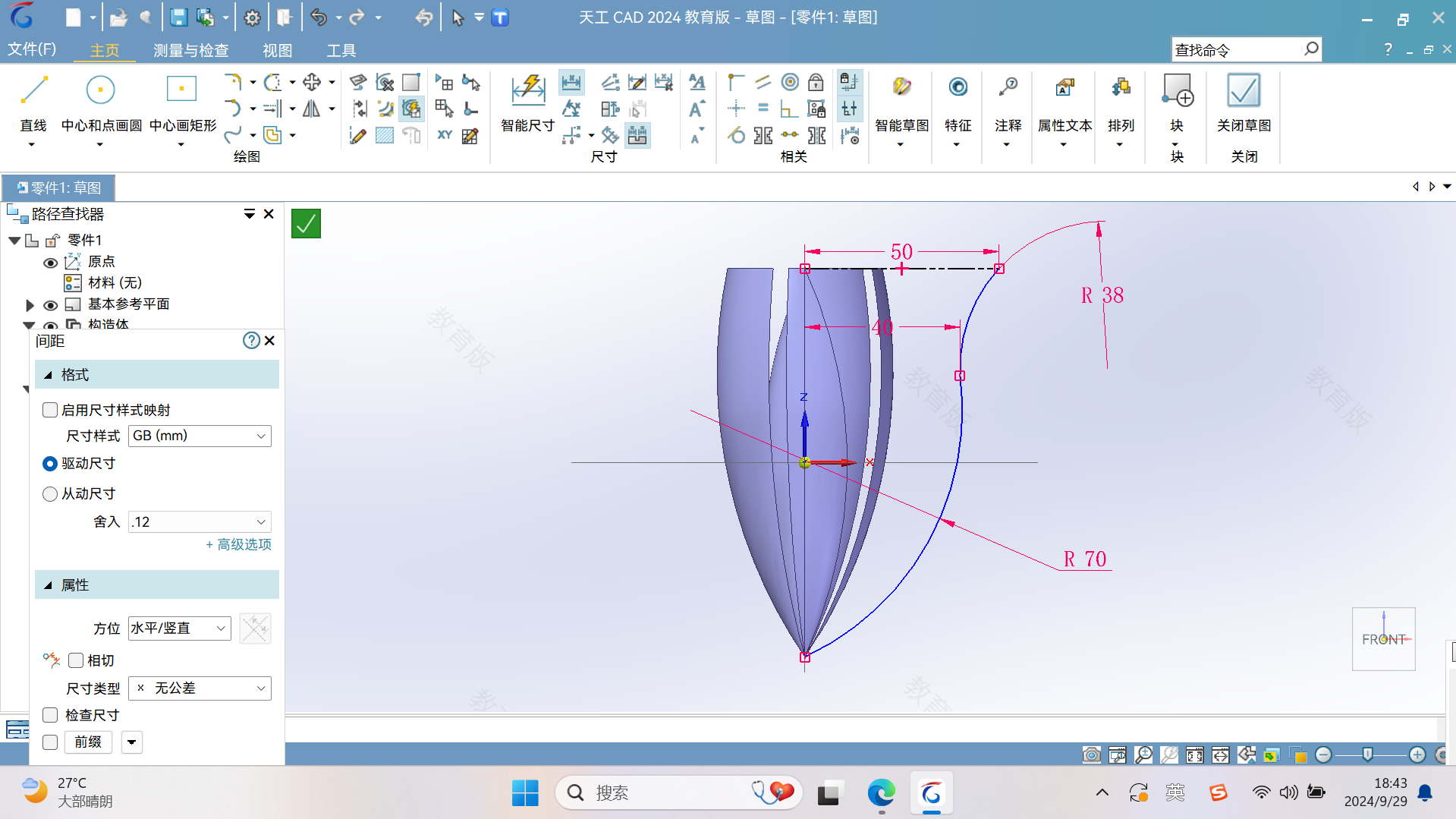Adjust the zoom slider handle
The height and width of the screenshot is (819, 1456).
(x=1367, y=754)
